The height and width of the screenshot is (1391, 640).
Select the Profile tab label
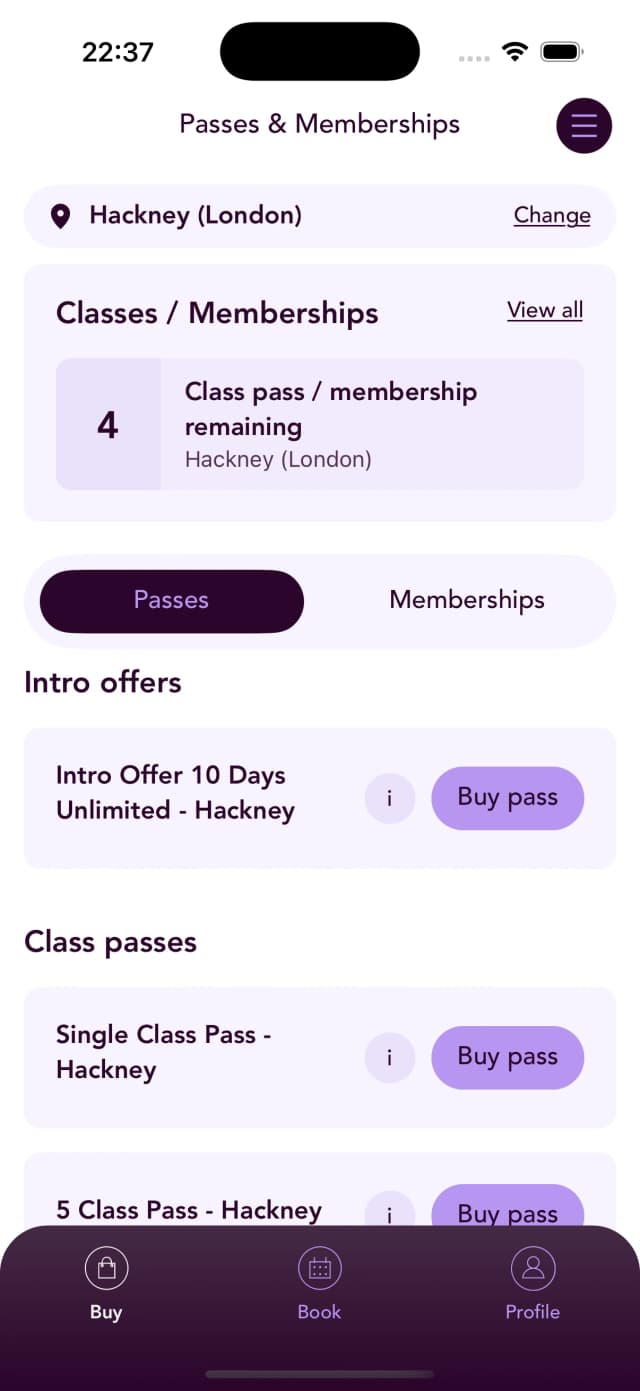click(x=532, y=1312)
